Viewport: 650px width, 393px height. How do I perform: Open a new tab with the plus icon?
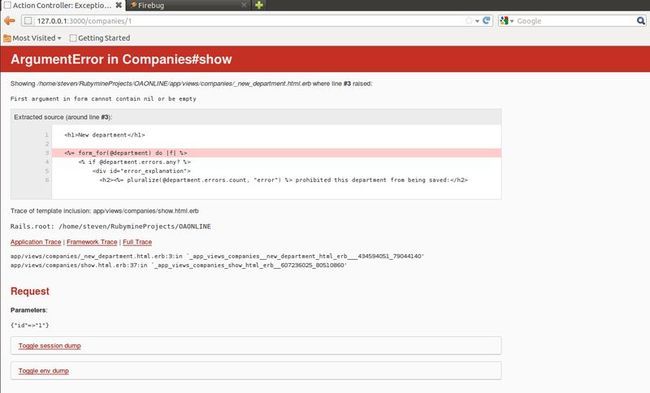click(259, 5)
